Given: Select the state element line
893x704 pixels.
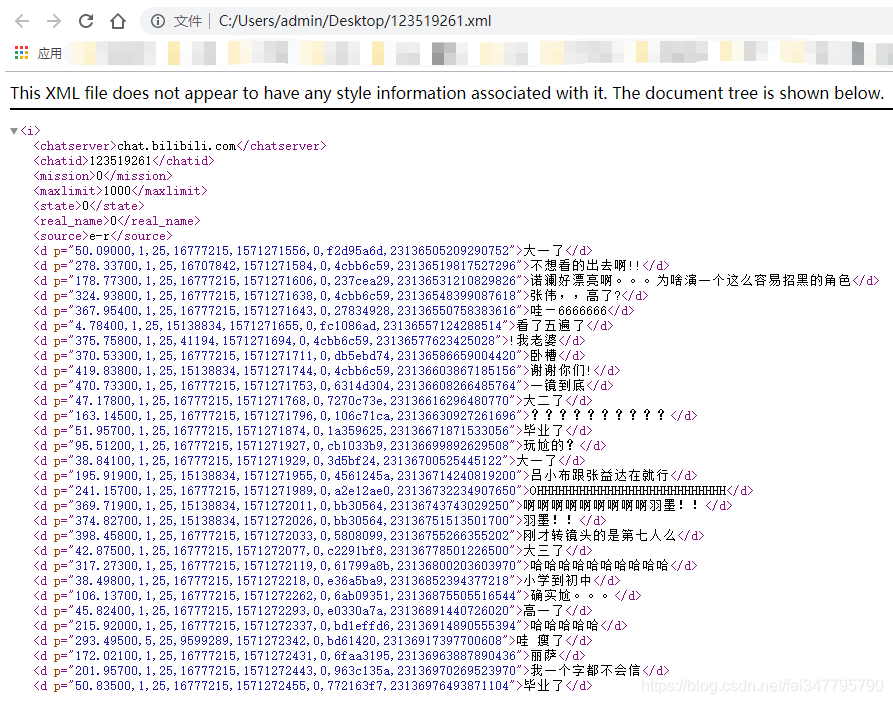Looking at the screenshot, I should point(89,206).
